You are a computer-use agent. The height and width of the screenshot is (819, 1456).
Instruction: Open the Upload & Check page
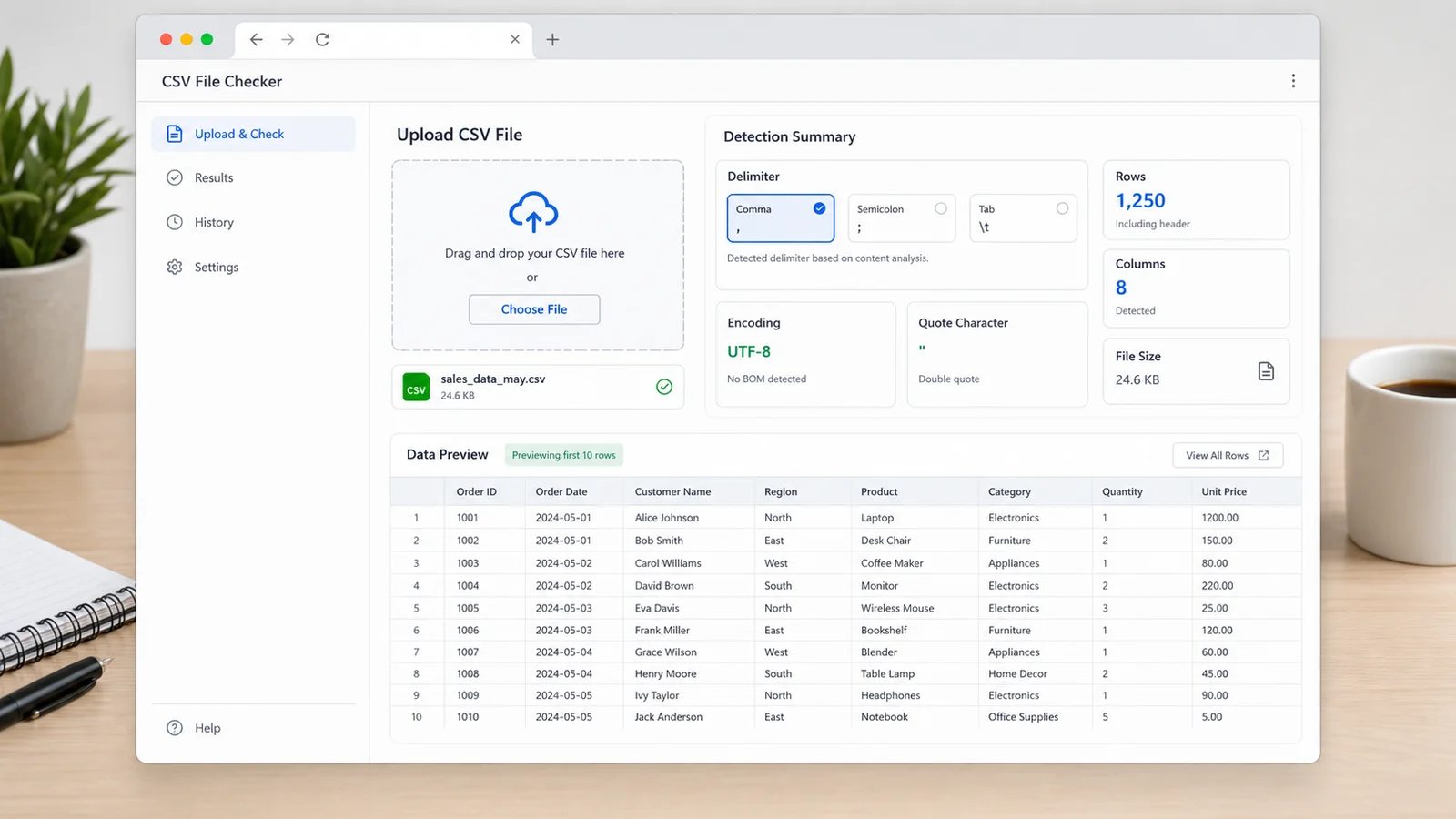[253, 134]
